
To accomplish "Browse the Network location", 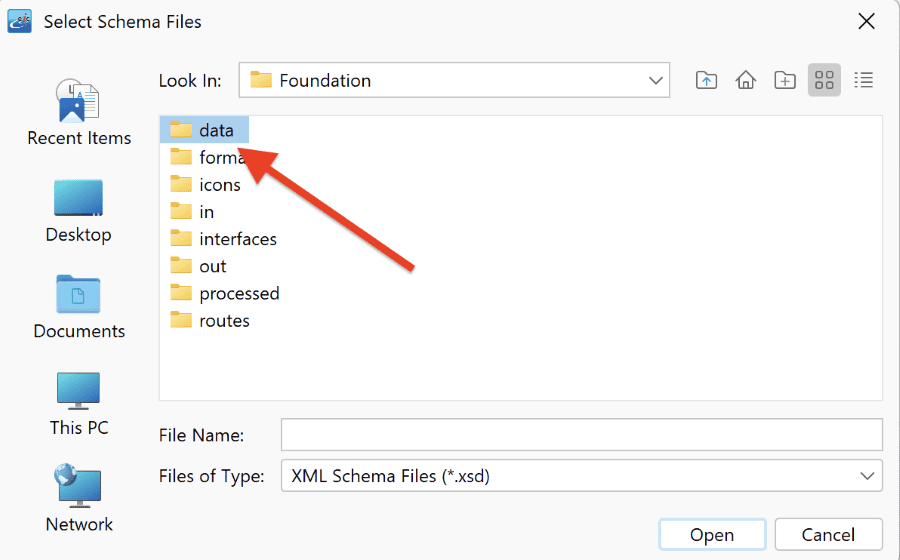I will [x=79, y=498].
